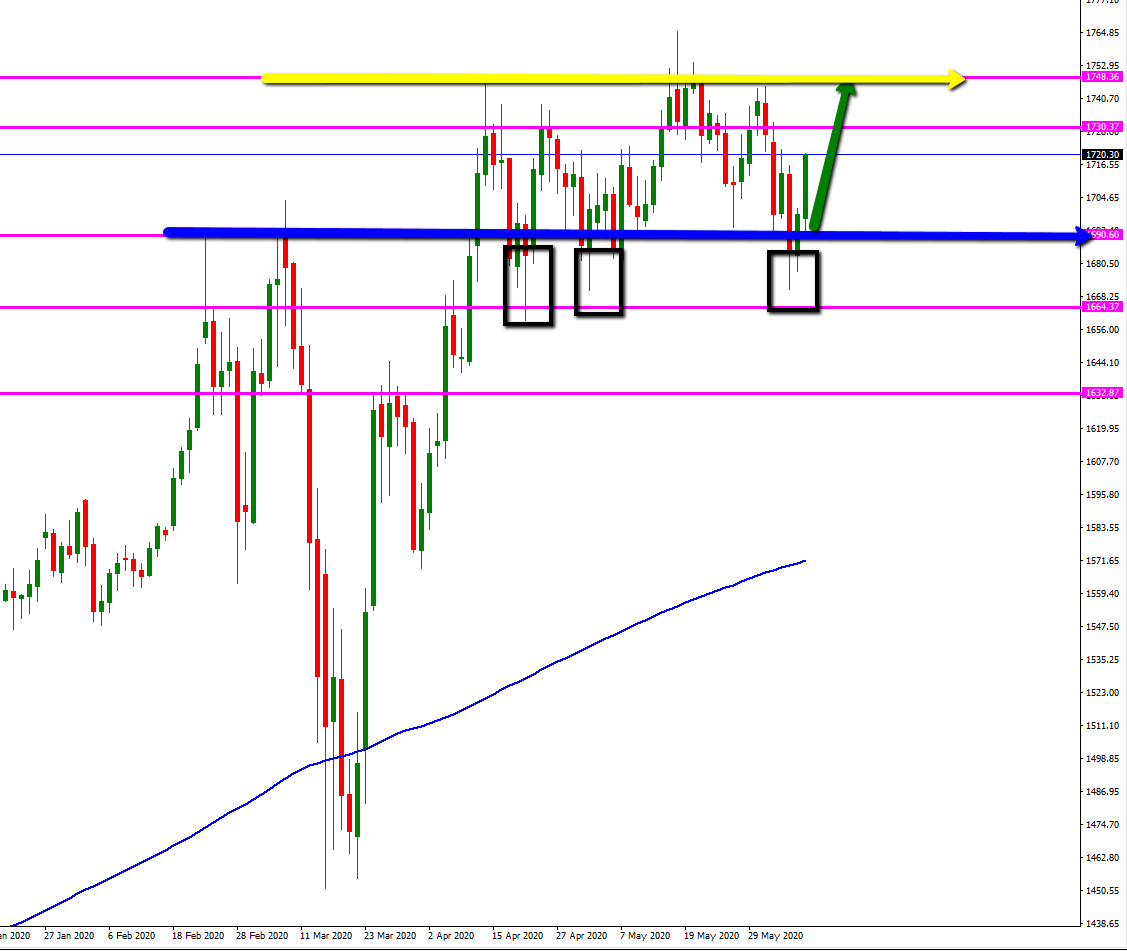Click the 6 Feb 2020 date label
The height and width of the screenshot is (951, 1127).
pos(132,936)
